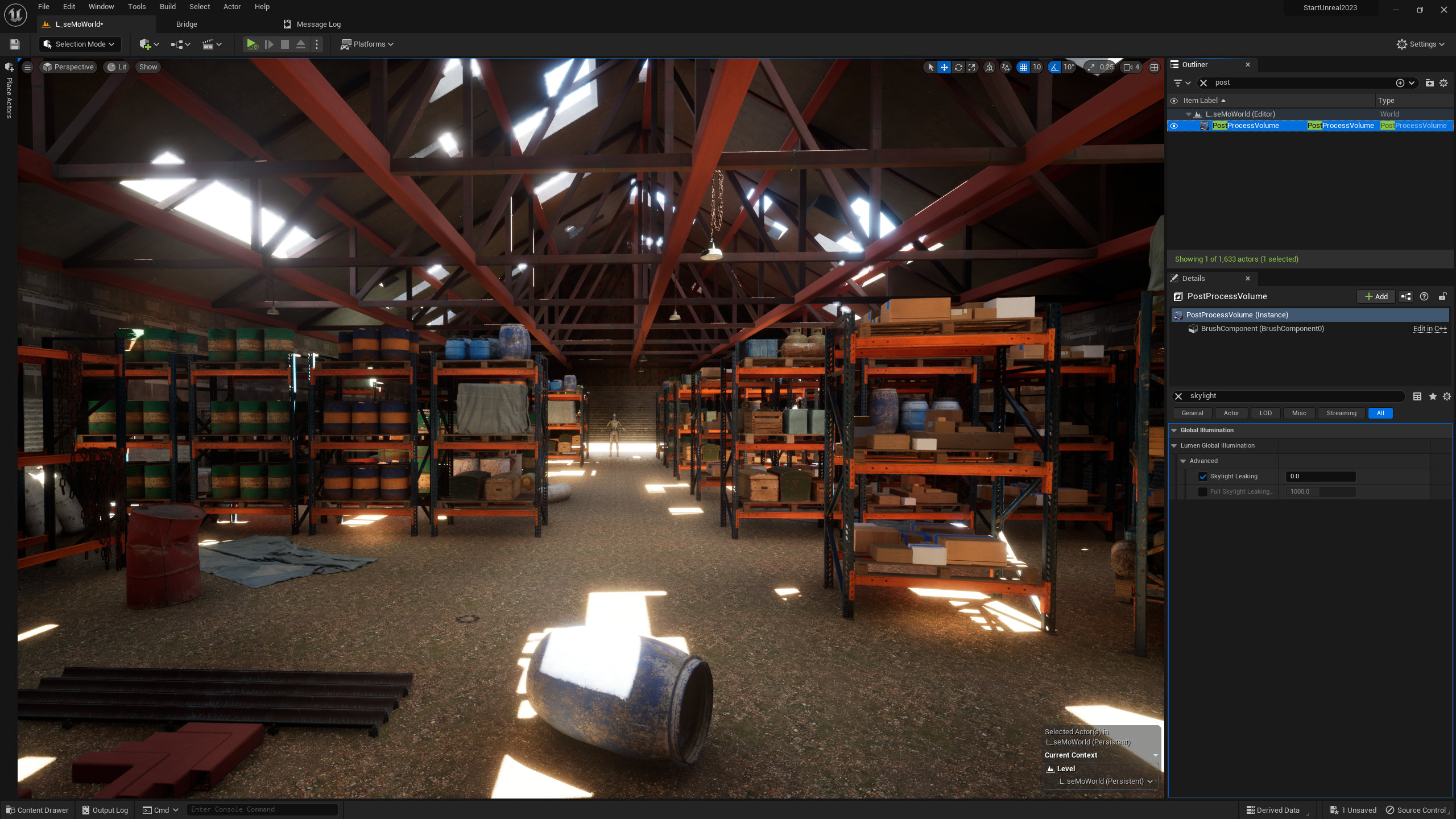This screenshot has height=819, width=1456.
Task: Enable the Full Skylight Leaking checkbox
Action: click(x=1203, y=492)
